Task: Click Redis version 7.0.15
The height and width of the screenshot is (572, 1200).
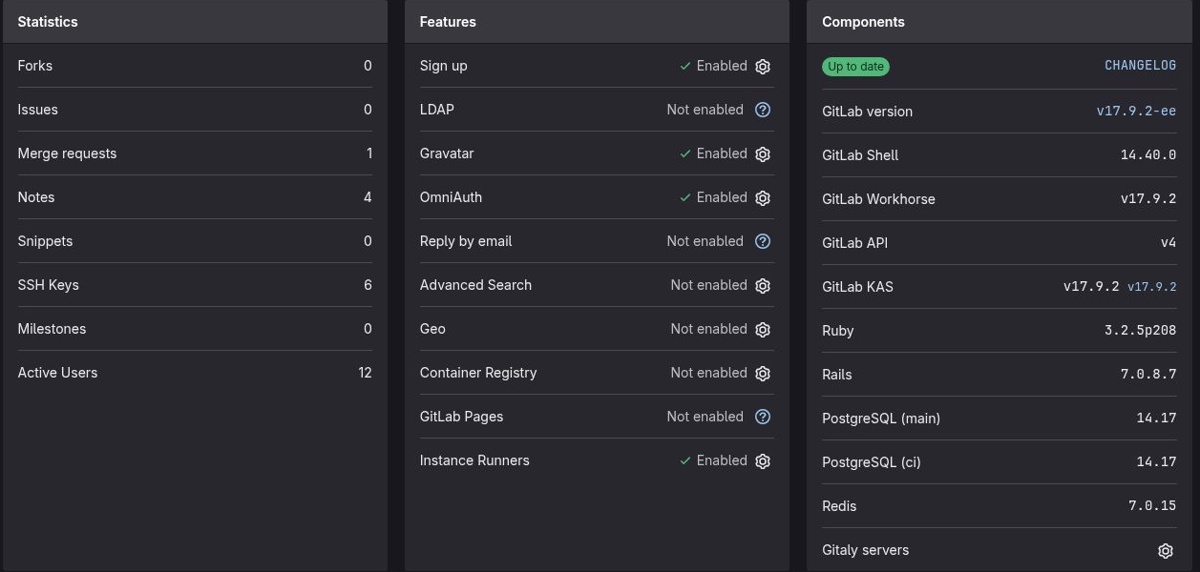Action: tap(1152, 506)
